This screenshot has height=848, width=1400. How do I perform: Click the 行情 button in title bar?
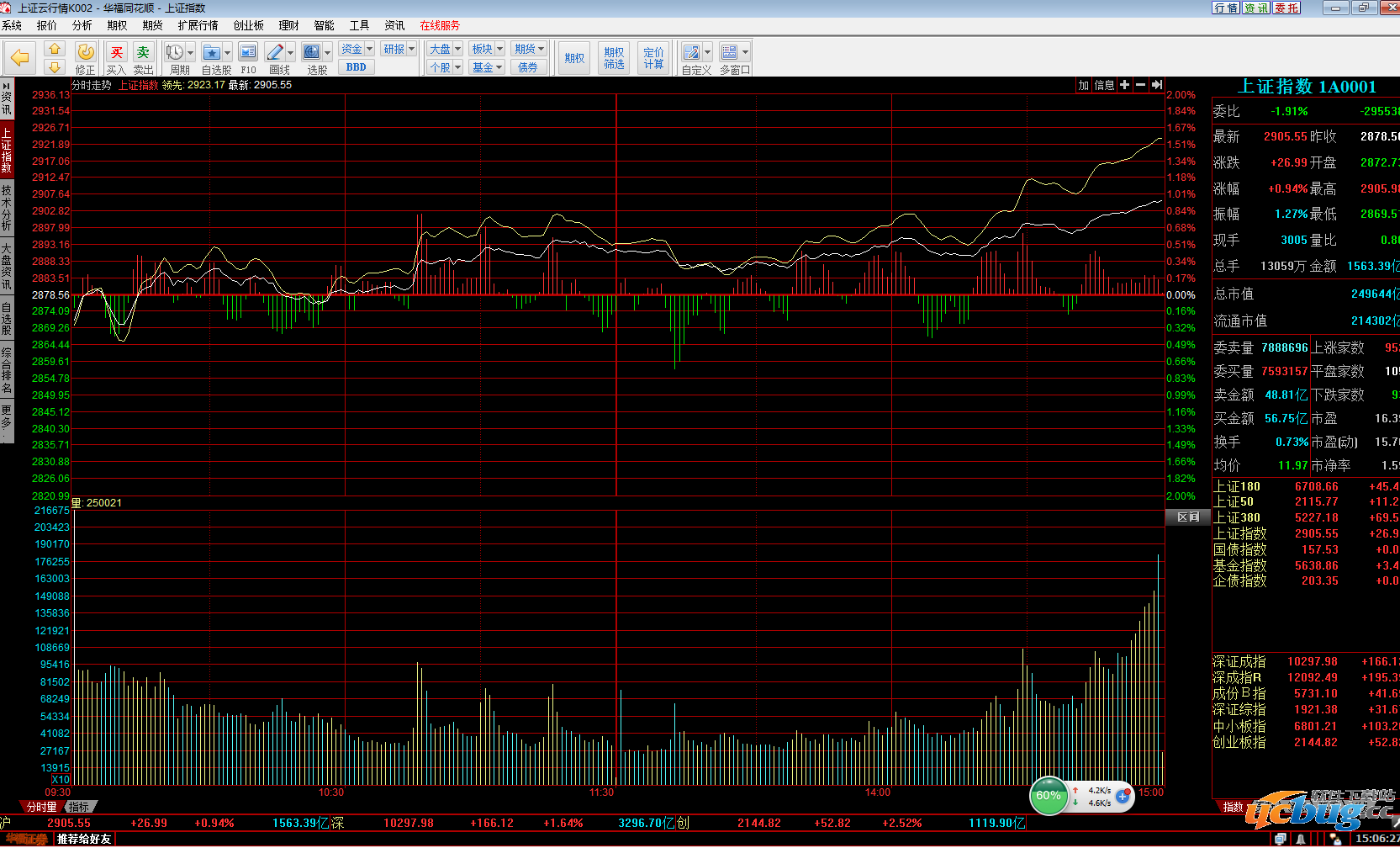1226,8
